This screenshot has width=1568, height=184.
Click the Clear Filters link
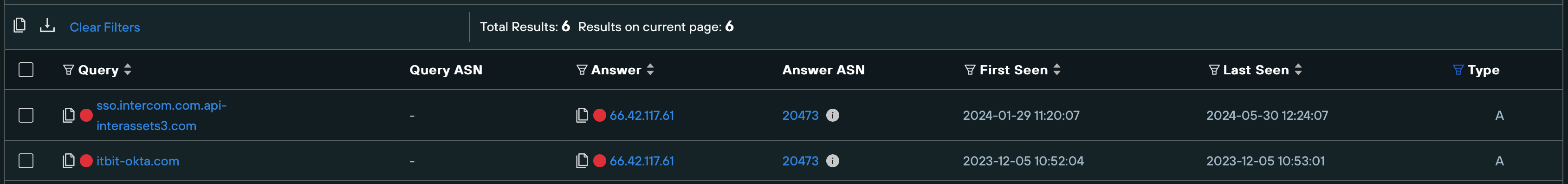click(x=105, y=27)
